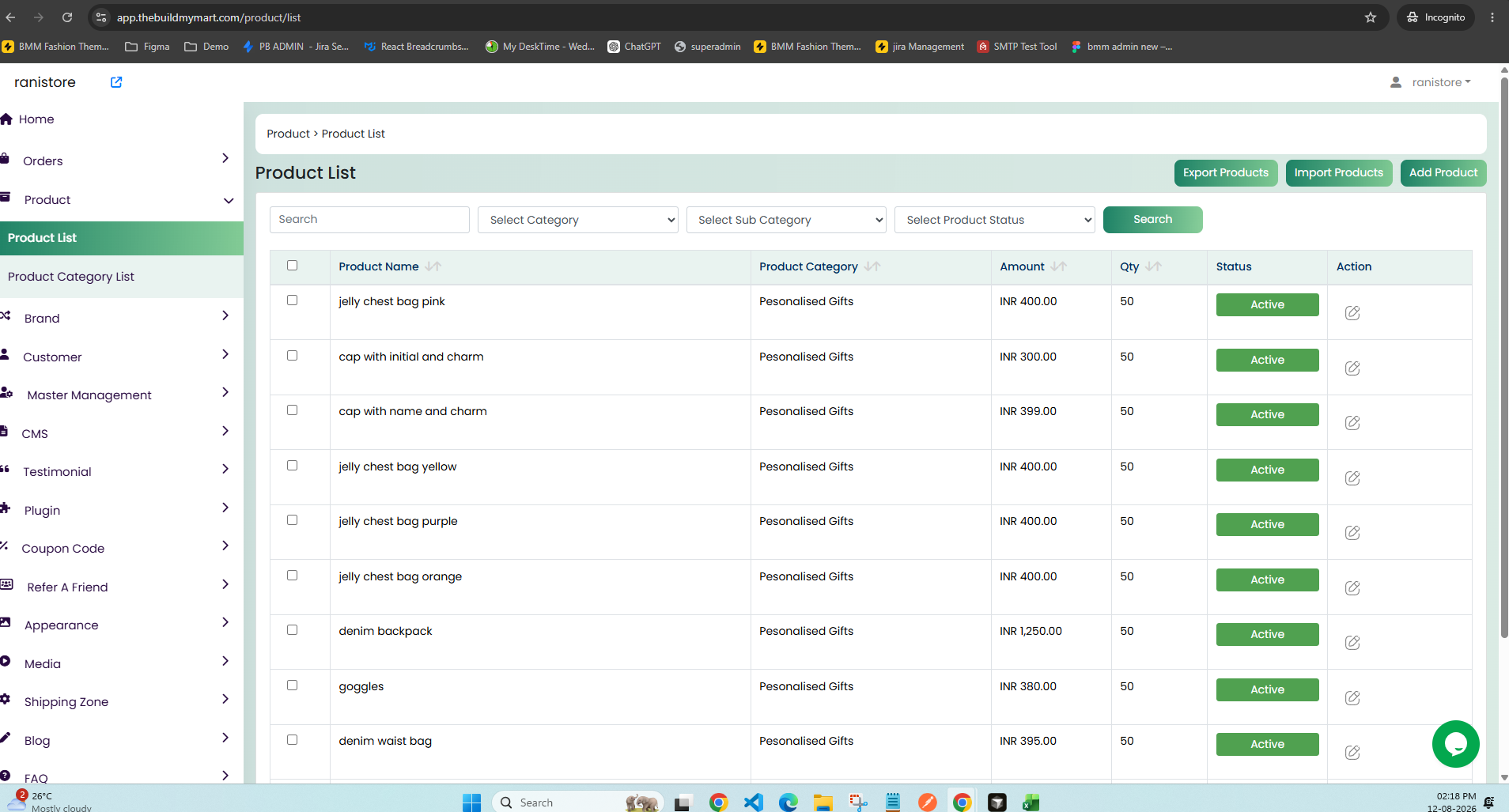Click the Home icon in the sidebar
The image size is (1509, 812).
coord(6,119)
